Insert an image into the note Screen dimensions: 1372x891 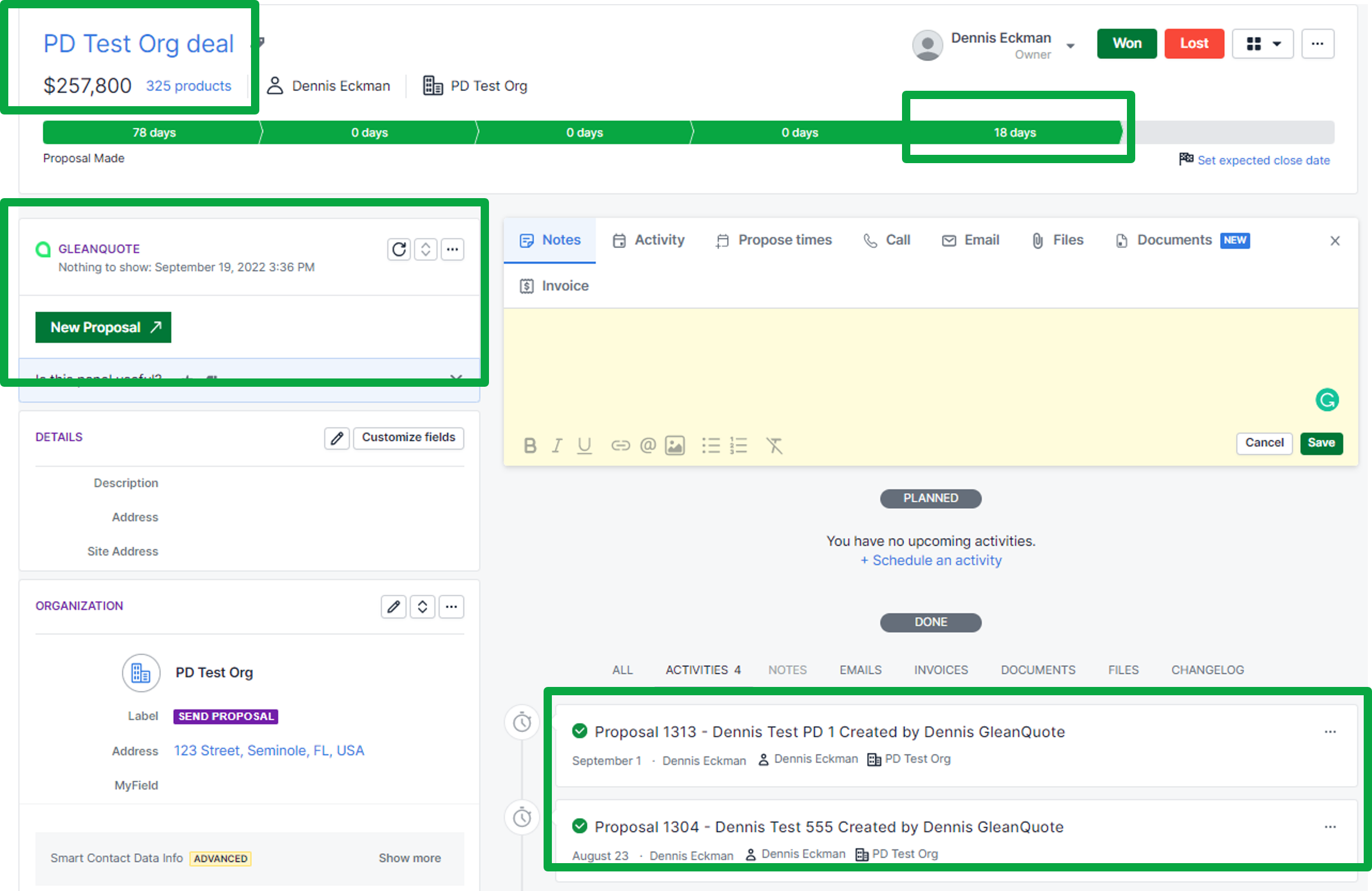[x=675, y=445]
